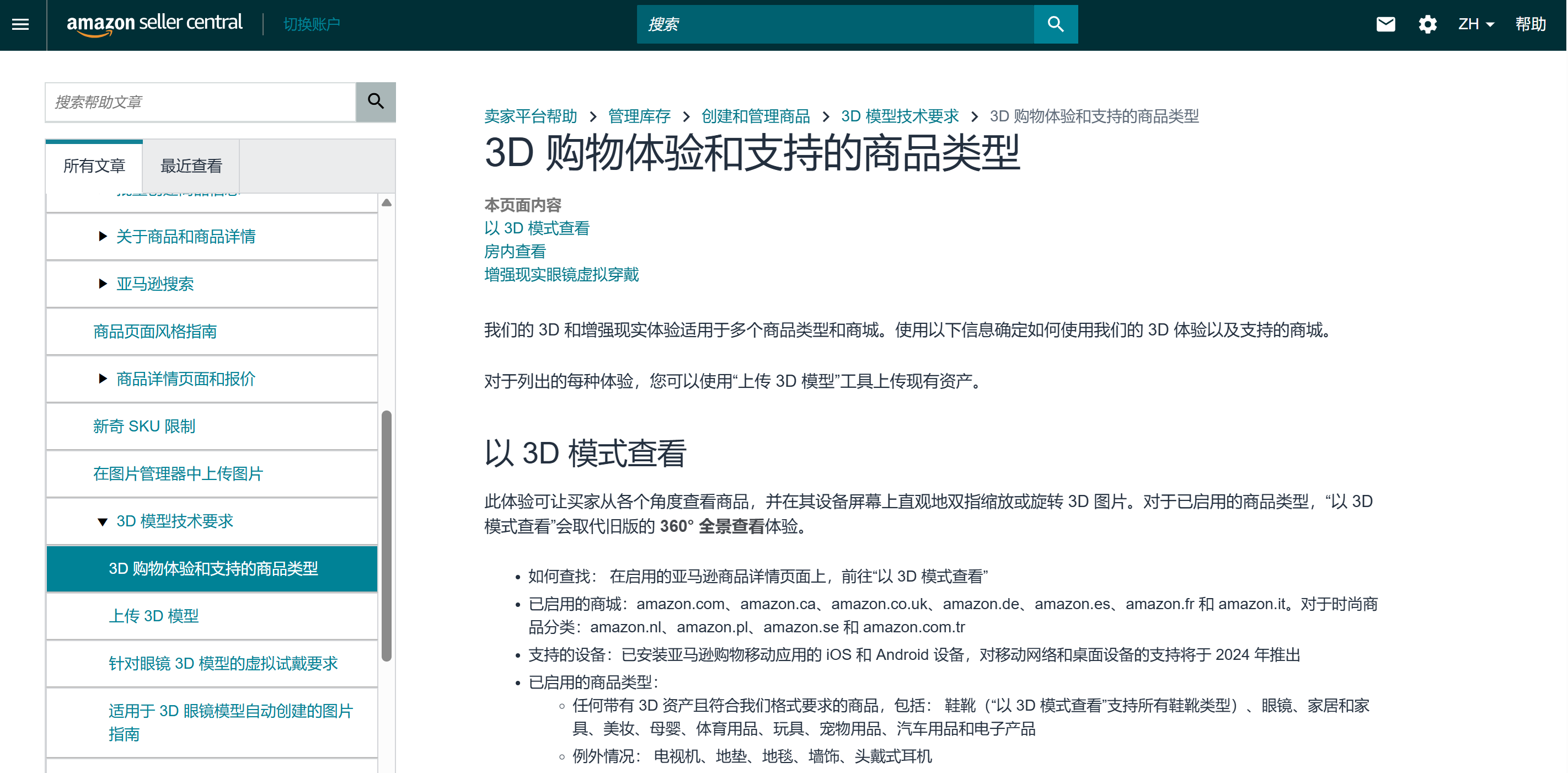The height and width of the screenshot is (773, 1568).
Task: Click the 以 3D 模式查看 section heading
Action: (x=585, y=454)
